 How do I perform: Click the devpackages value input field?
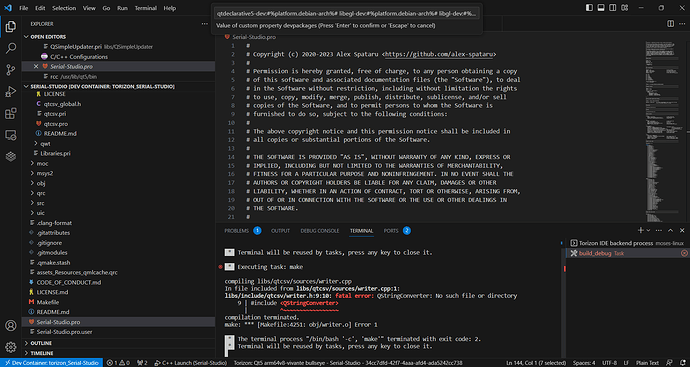[x=347, y=14]
